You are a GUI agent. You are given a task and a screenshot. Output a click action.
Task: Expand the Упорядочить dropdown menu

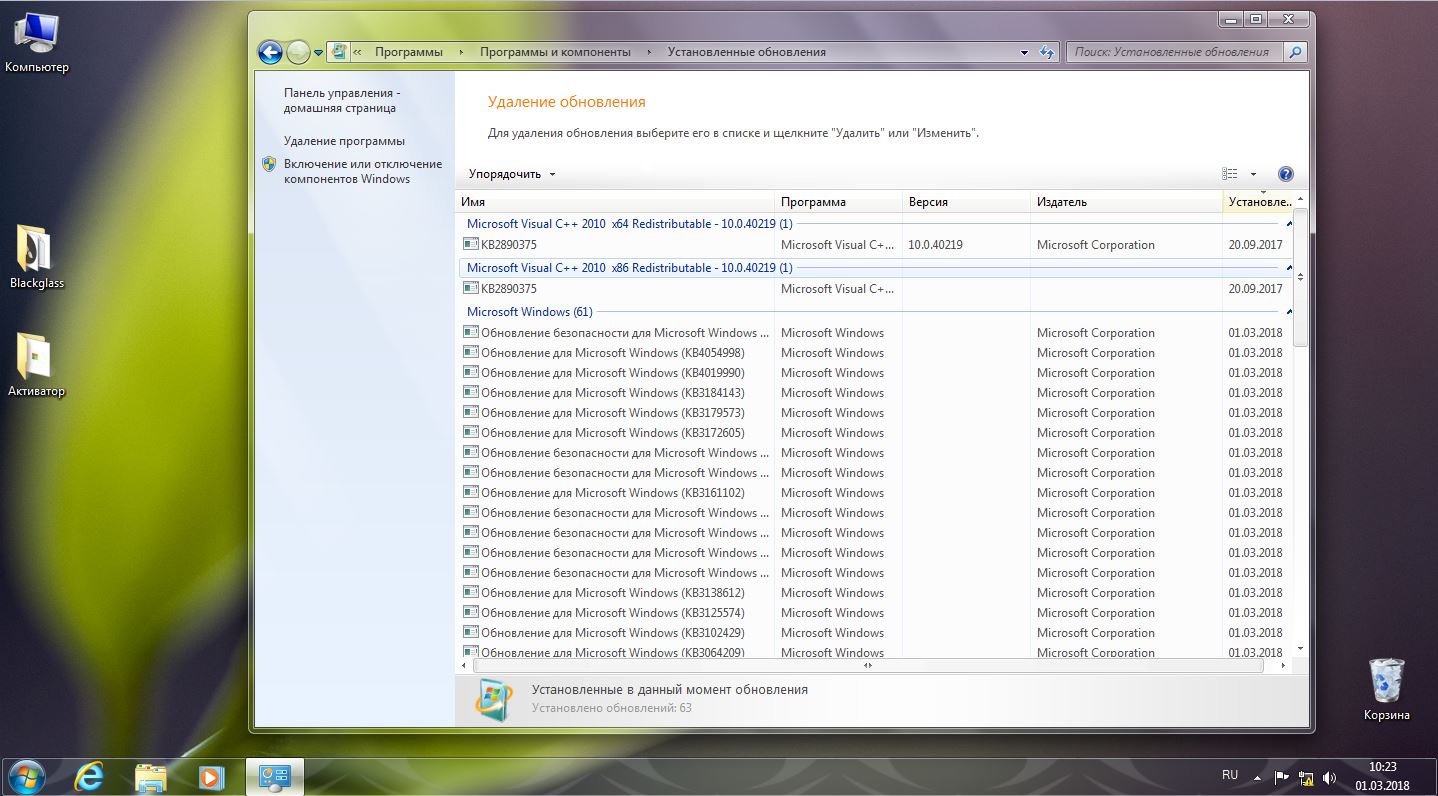point(512,174)
